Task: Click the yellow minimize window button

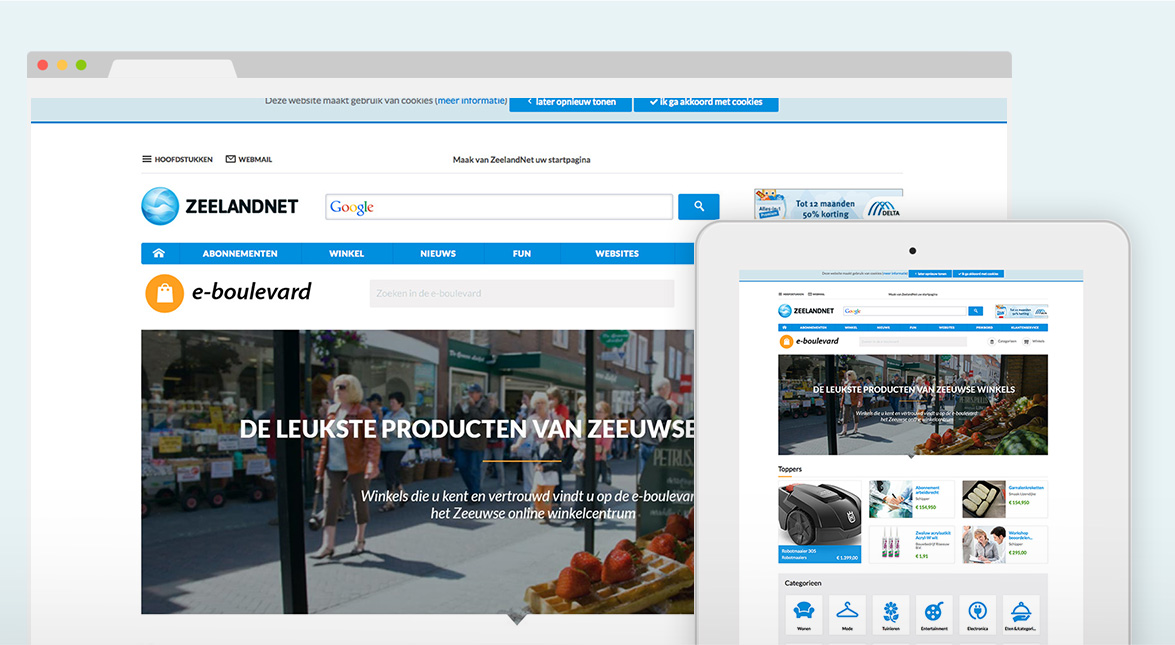Action: (x=61, y=65)
